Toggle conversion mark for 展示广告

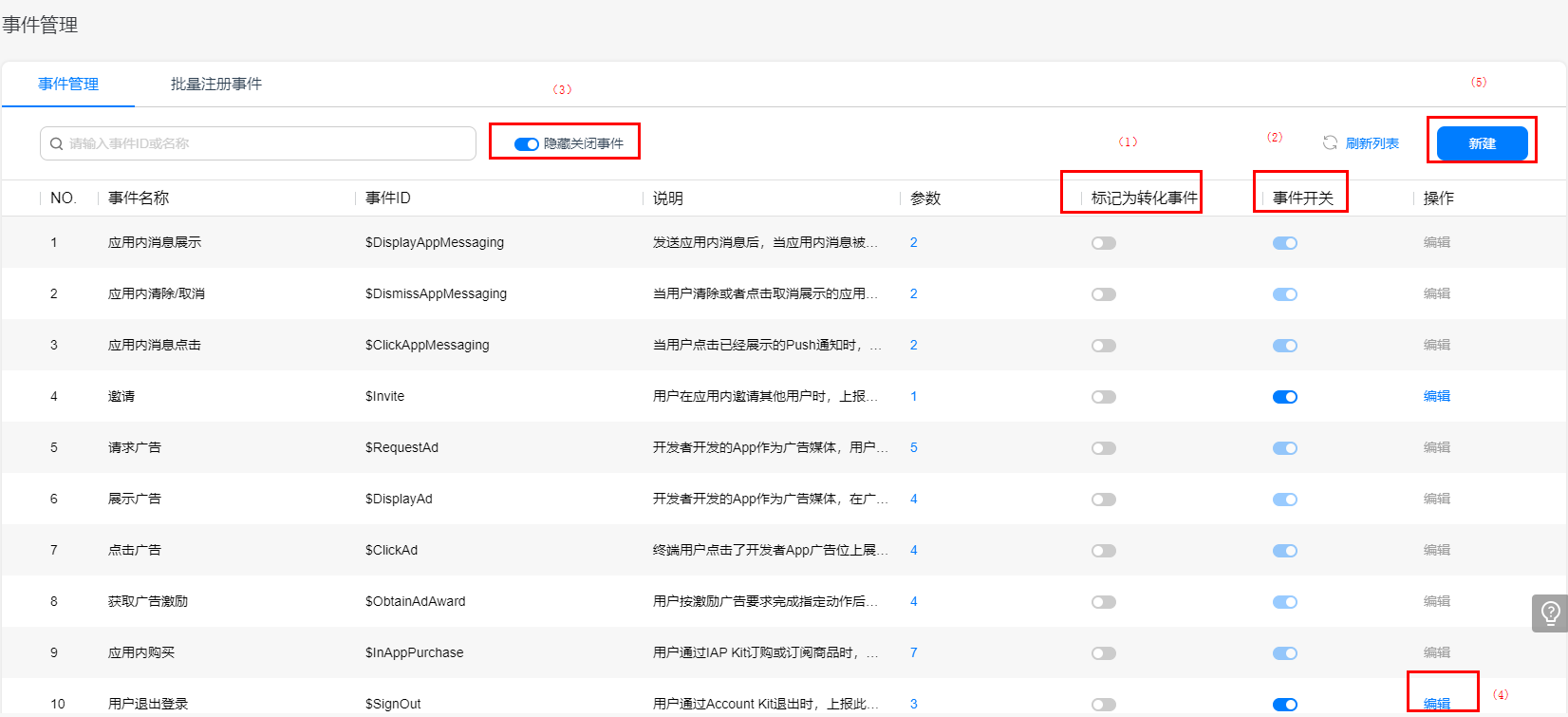tap(1104, 500)
